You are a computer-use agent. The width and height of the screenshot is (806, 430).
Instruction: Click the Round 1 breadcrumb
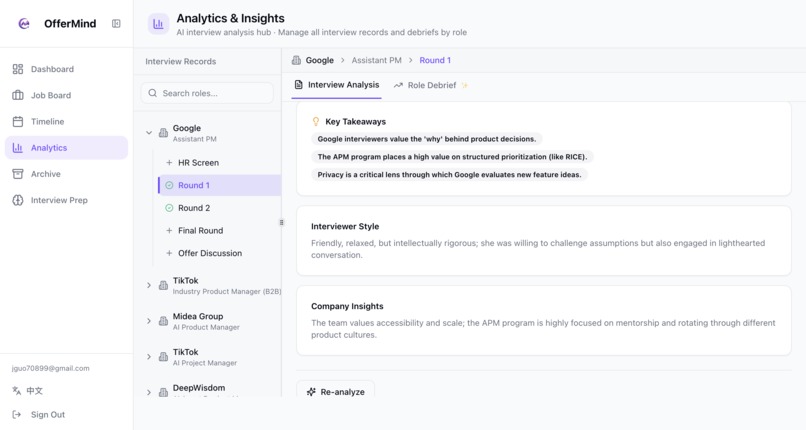pyautogui.click(x=435, y=60)
